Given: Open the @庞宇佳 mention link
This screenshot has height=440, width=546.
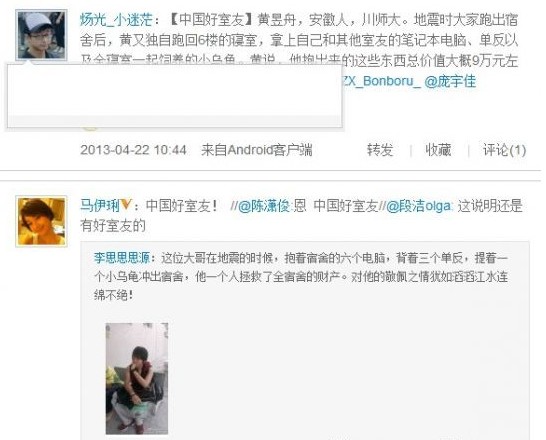Looking at the screenshot, I should (x=450, y=81).
